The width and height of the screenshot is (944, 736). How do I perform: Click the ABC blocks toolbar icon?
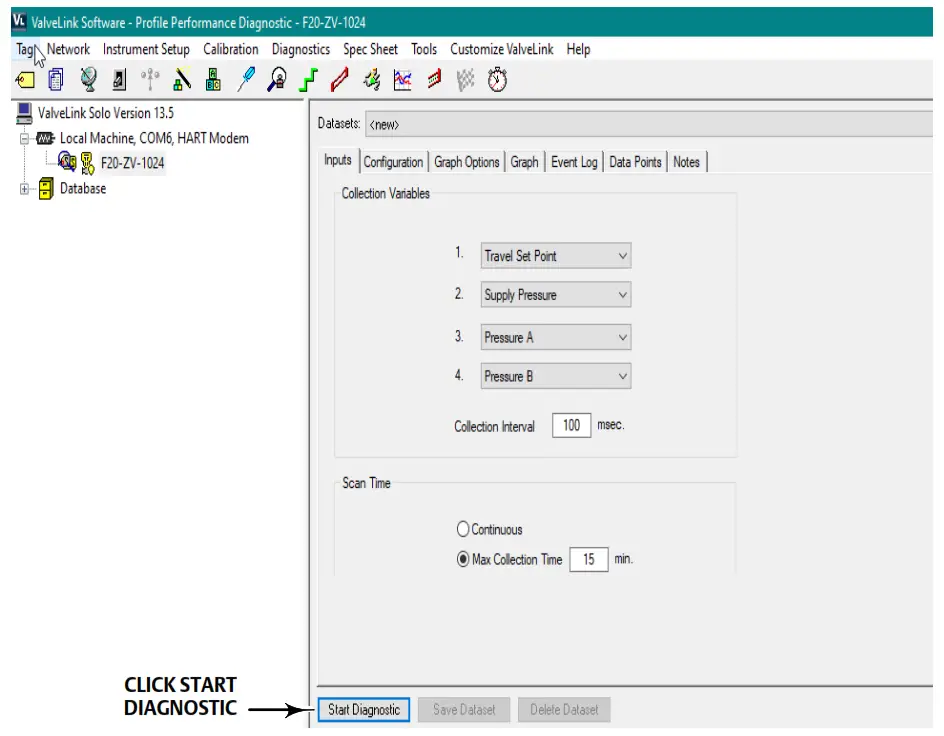click(x=213, y=79)
